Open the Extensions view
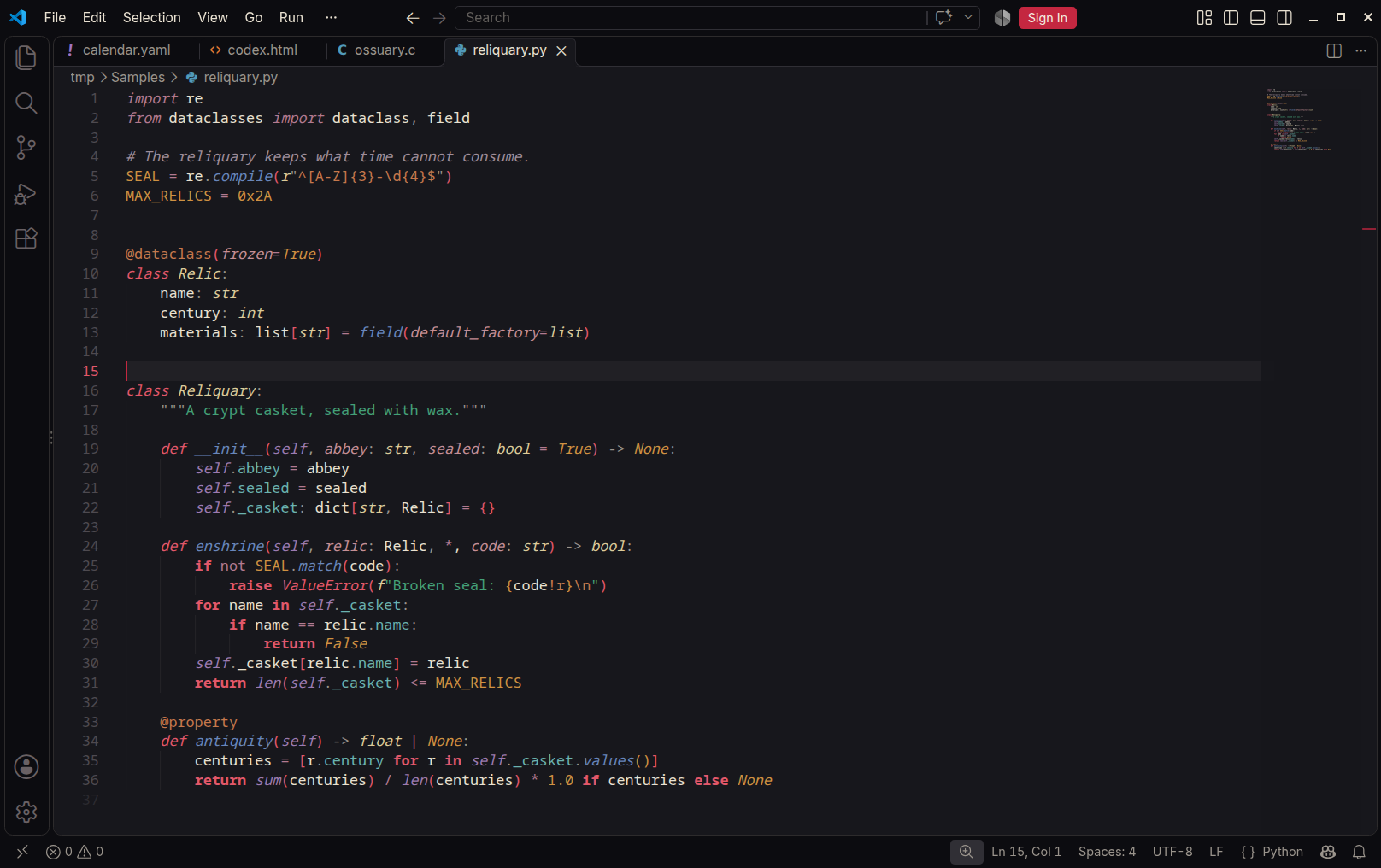 [26, 238]
